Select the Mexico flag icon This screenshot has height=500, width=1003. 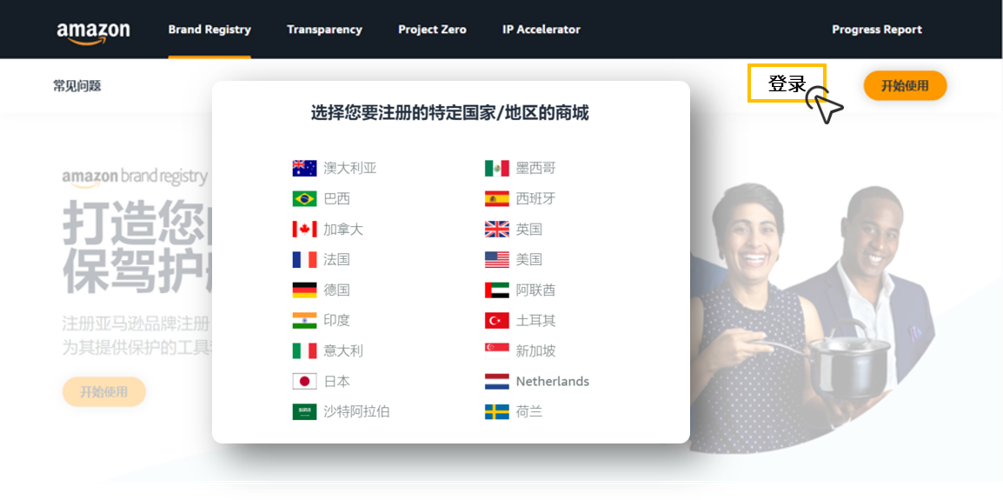pyautogui.click(x=497, y=168)
